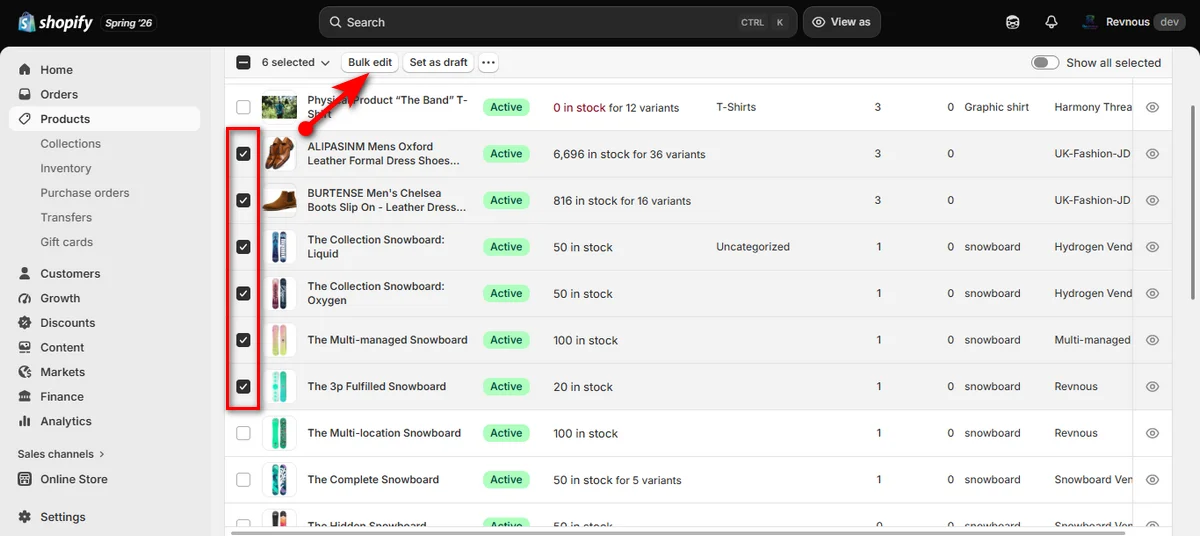This screenshot has width=1200, height=536.
Task: Click the View as button
Action: (x=841, y=22)
